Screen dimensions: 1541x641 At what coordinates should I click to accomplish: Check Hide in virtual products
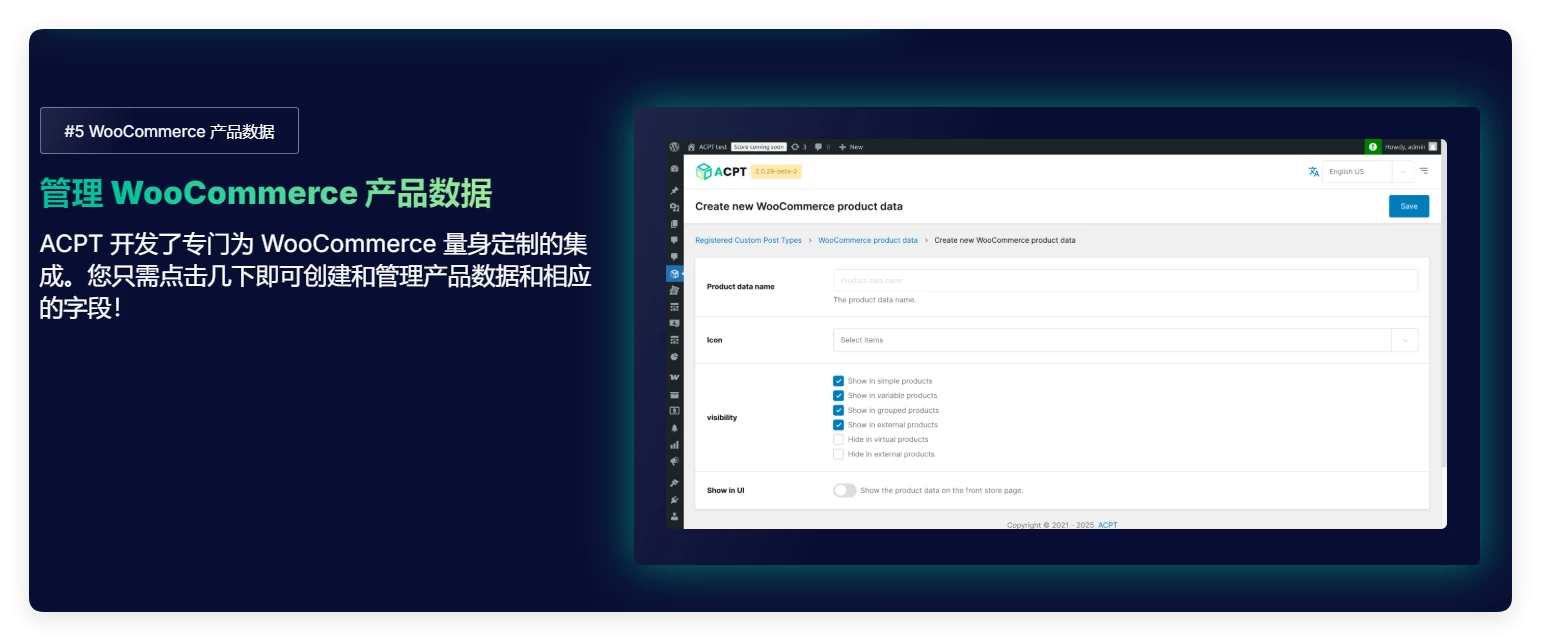point(838,440)
